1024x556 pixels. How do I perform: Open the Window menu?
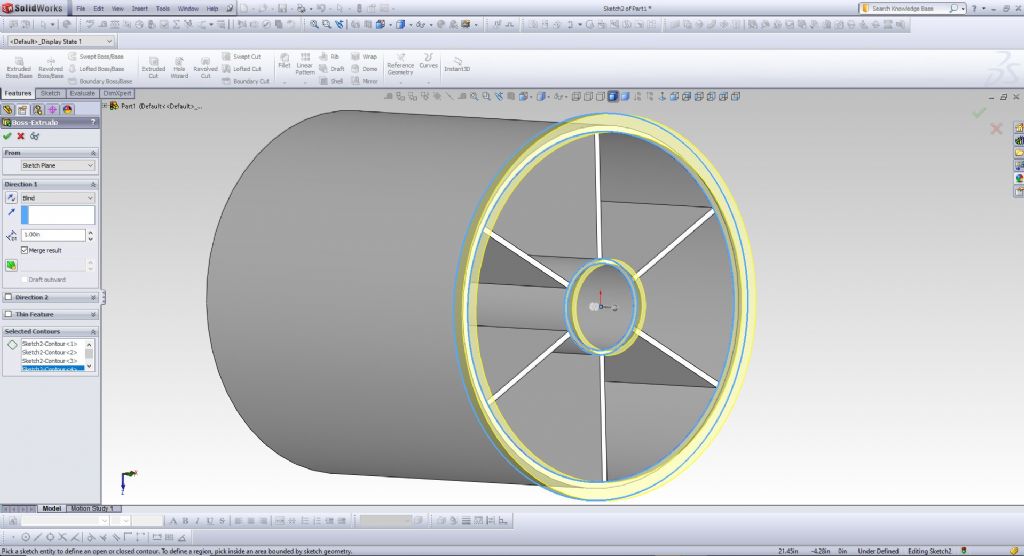(x=188, y=8)
